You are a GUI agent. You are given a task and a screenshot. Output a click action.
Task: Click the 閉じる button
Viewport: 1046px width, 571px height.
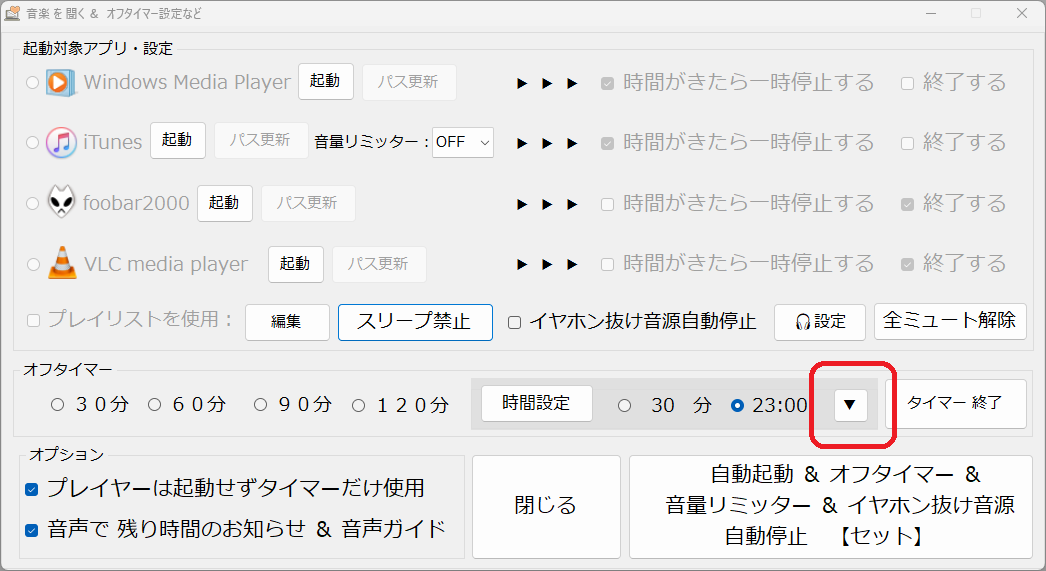pyautogui.click(x=546, y=507)
